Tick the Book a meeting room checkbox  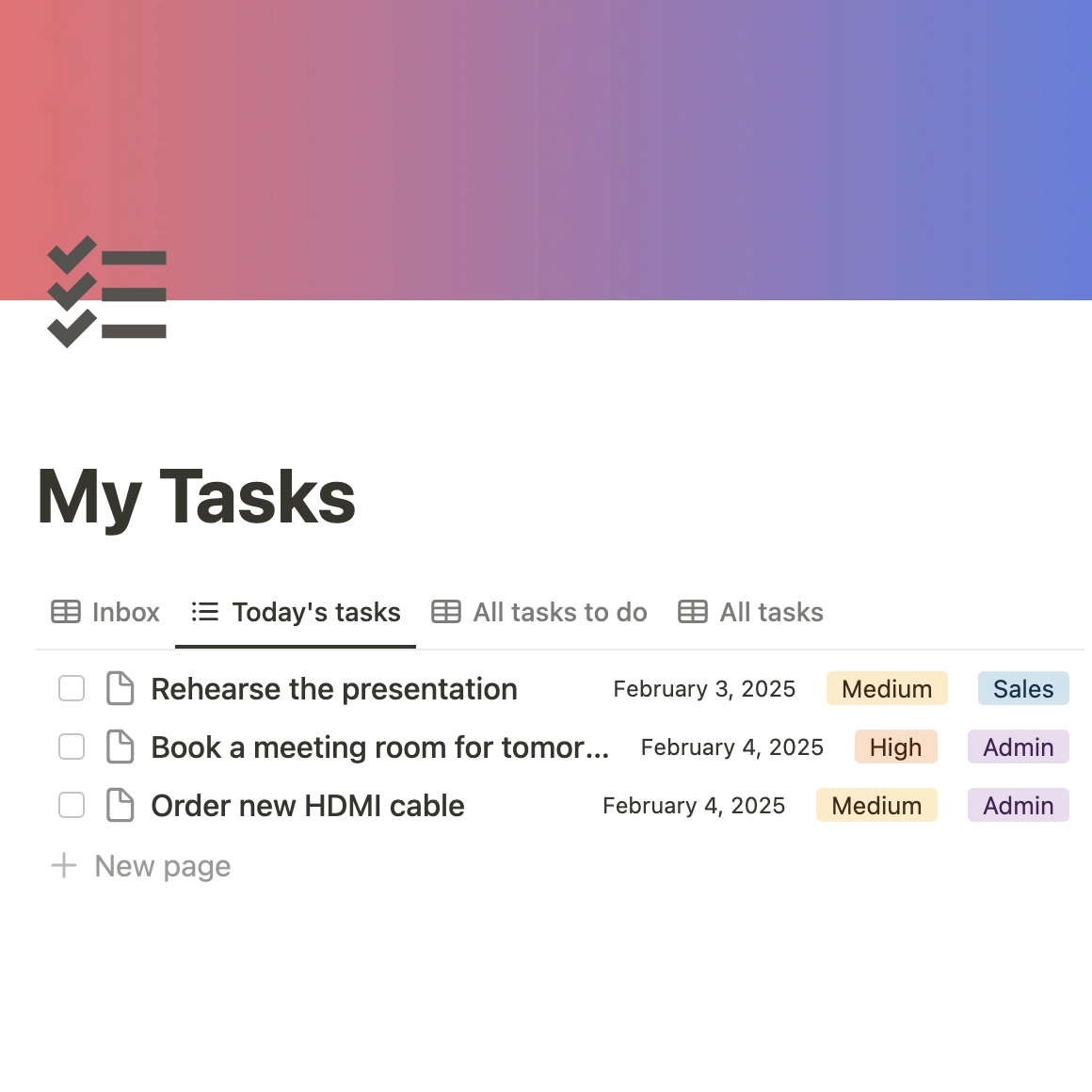pyautogui.click(x=72, y=747)
